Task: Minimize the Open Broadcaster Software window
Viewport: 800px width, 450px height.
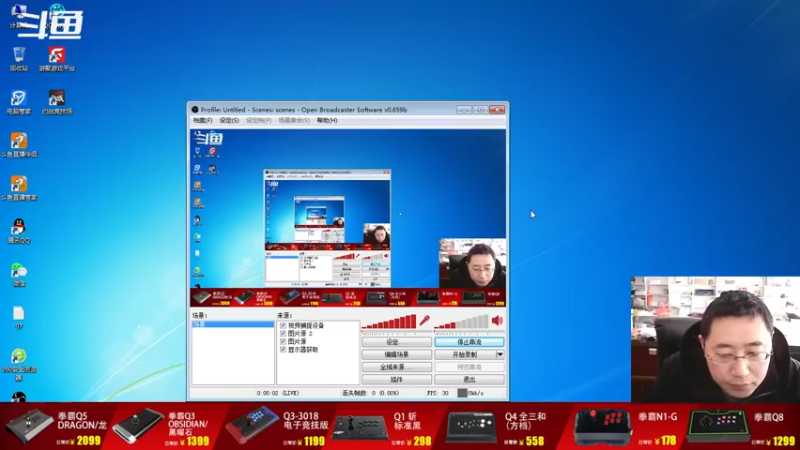Action: (464, 110)
